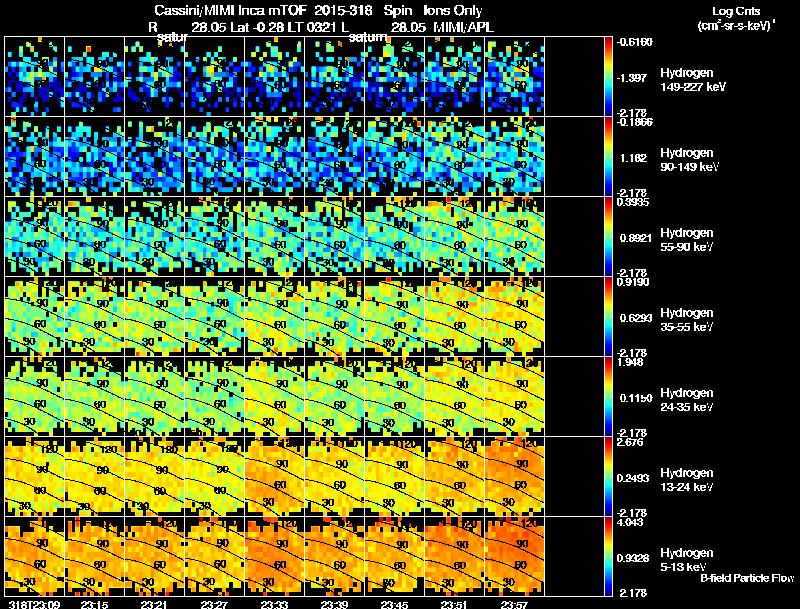800x609 pixels.
Task: Select the Hydrogen 35-55 keV label
Action: (687, 320)
